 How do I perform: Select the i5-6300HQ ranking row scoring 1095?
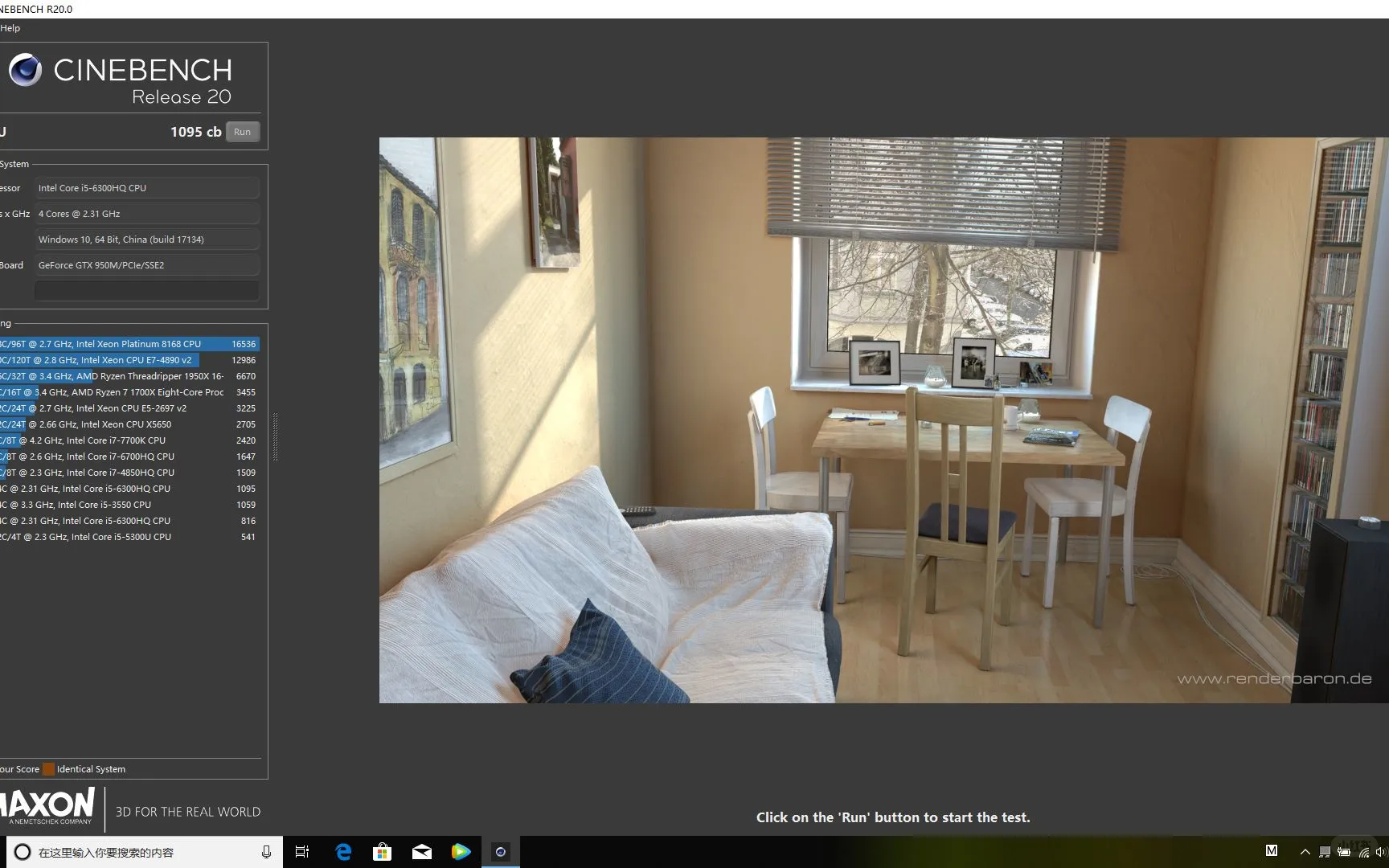coord(129,489)
